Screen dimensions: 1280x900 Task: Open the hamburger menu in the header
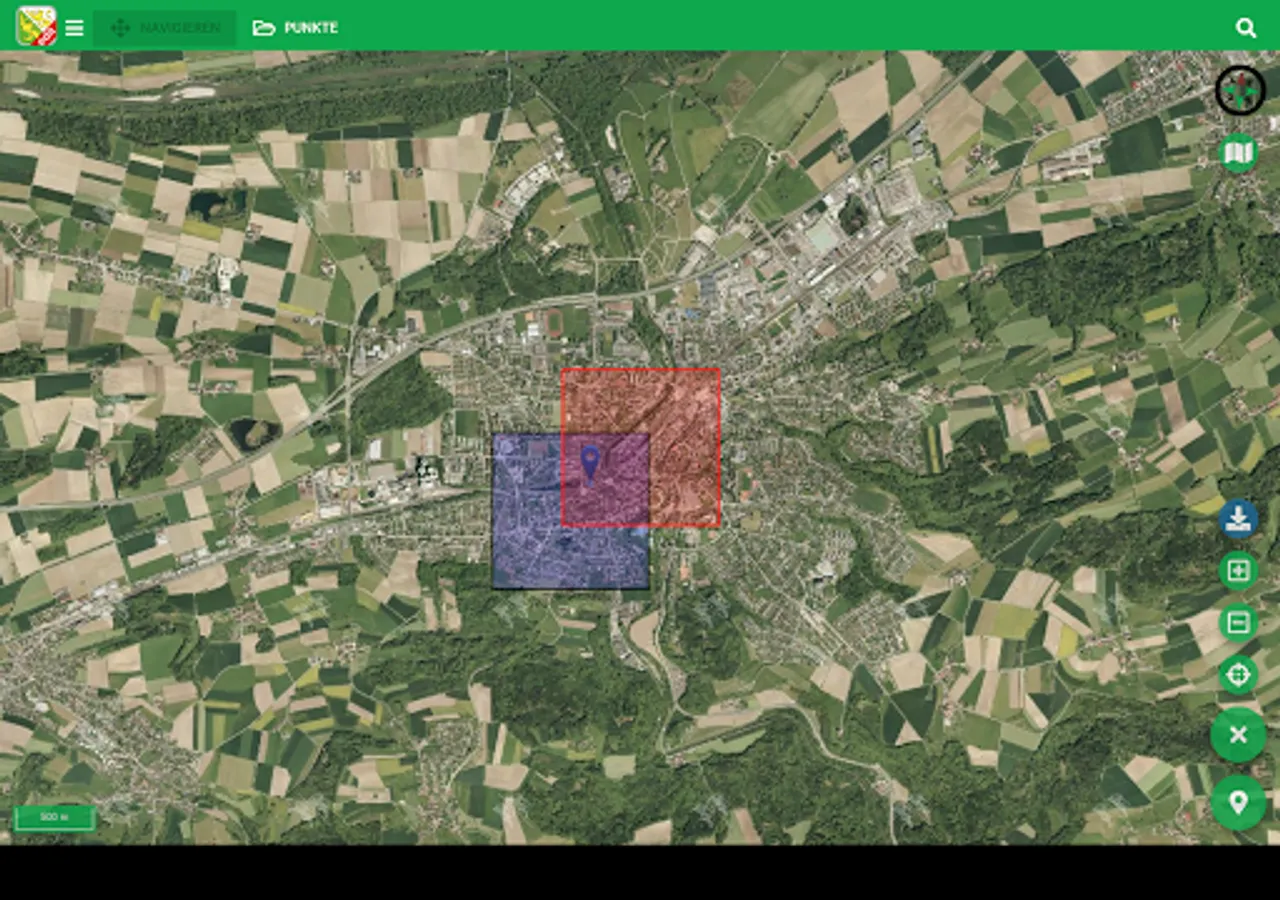(74, 28)
